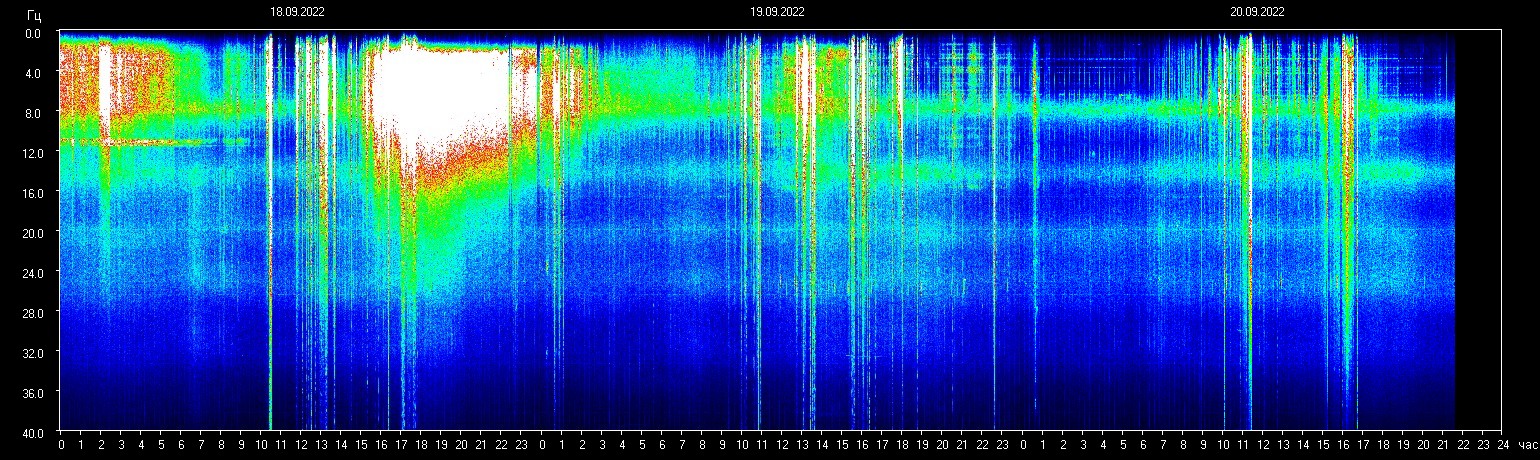
Task: Click the 20.09.2022 date label
Action: tap(1257, 12)
